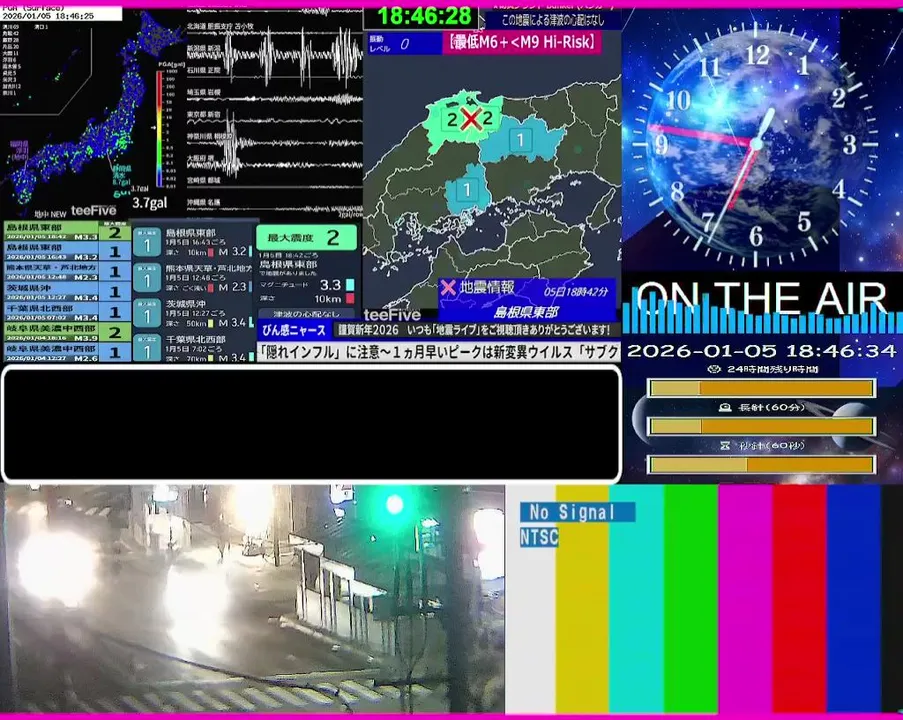Click the intensity 2 marker right of the epicenter X

coord(488,118)
